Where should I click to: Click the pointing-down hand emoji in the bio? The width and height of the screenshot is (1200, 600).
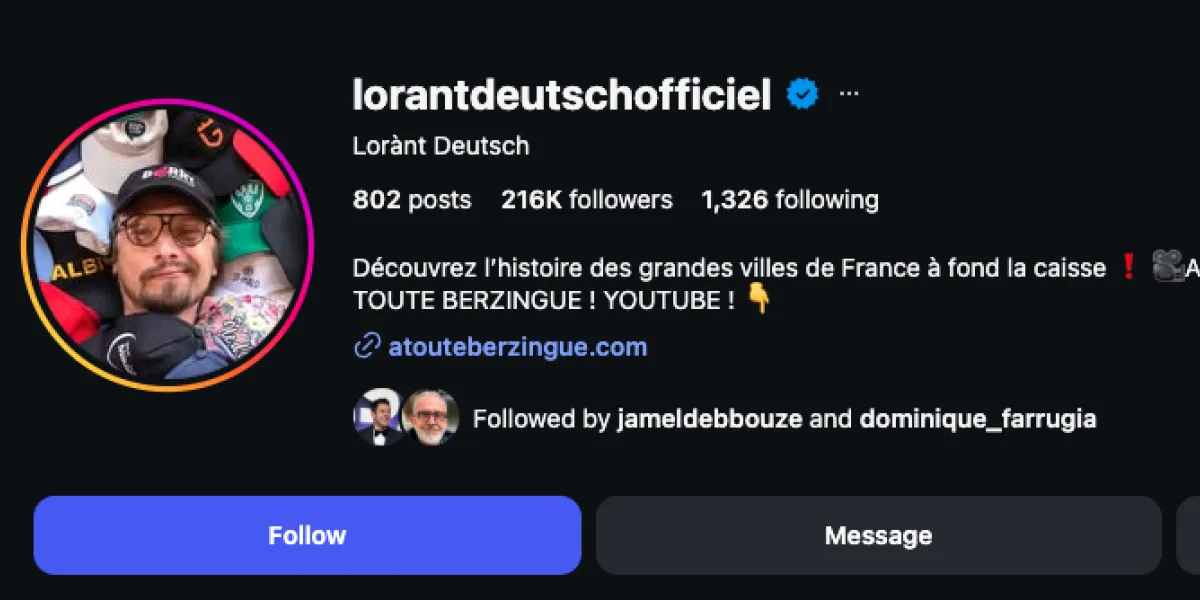pos(759,300)
